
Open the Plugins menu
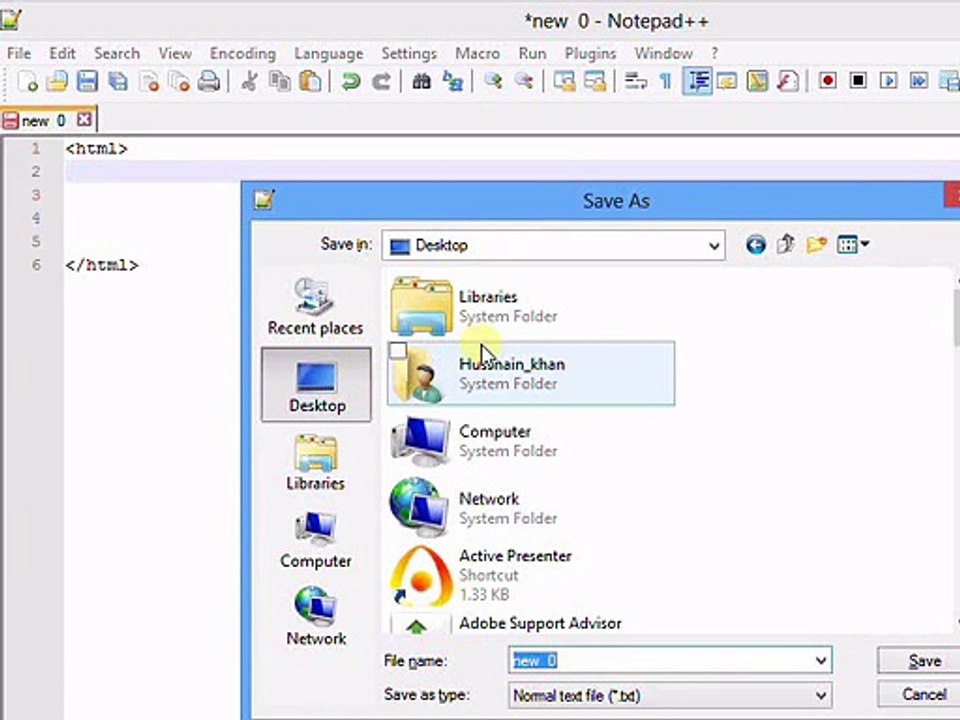pos(590,54)
